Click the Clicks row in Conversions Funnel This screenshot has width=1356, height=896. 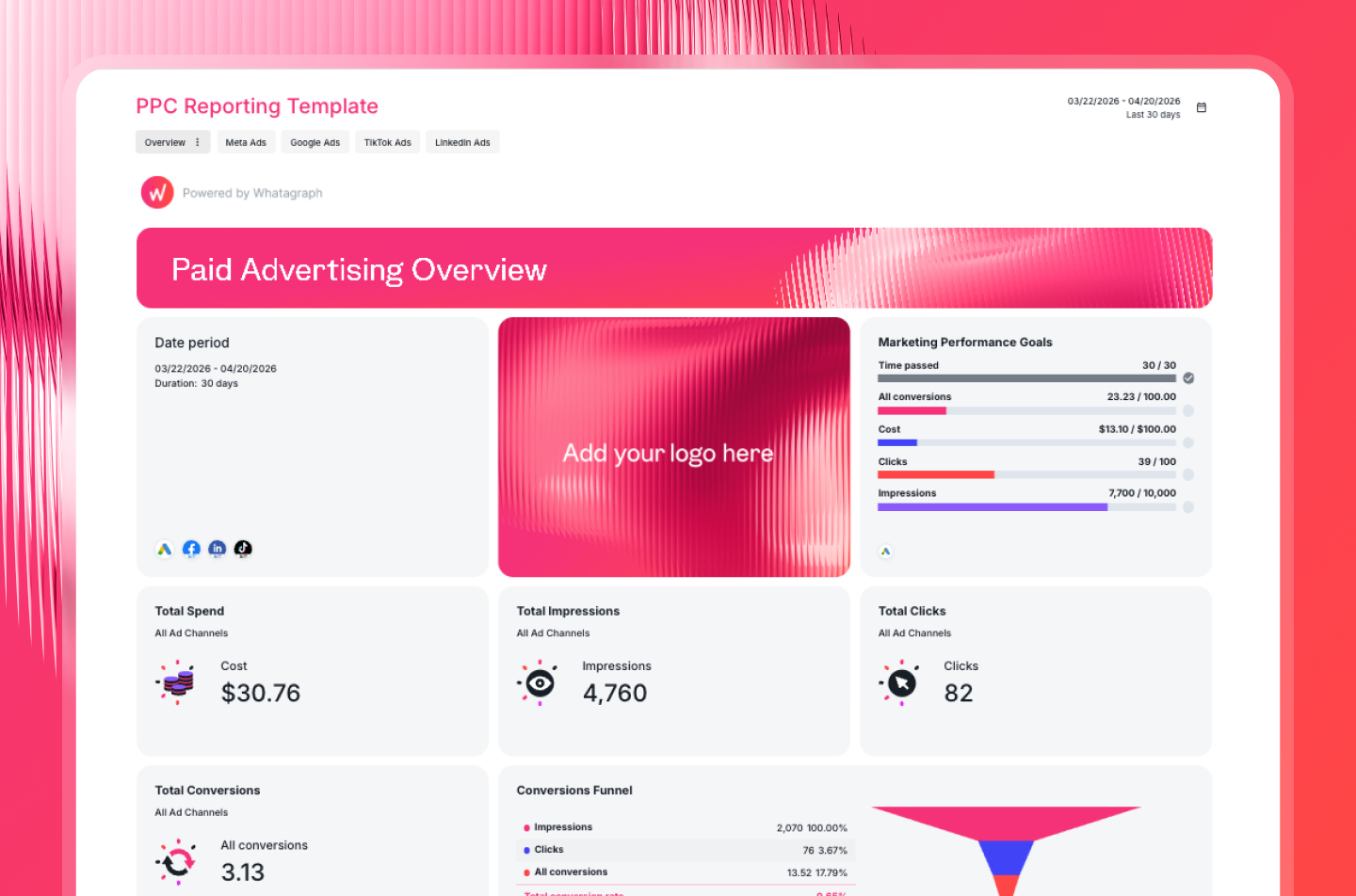[x=685, y=850]
